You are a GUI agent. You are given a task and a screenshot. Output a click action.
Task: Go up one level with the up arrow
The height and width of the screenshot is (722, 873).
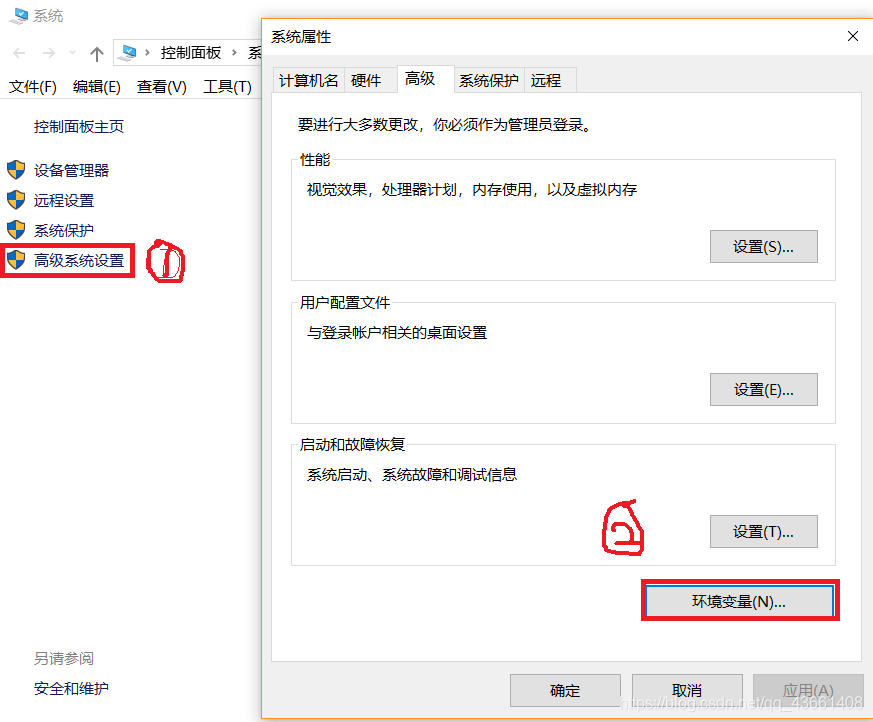(97, 53)
